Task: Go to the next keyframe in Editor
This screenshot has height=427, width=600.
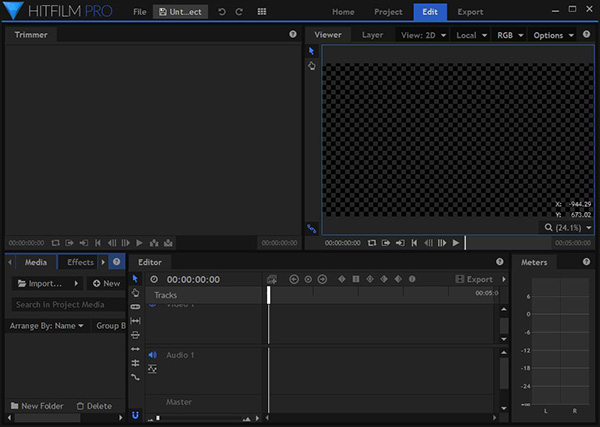Action: coord(322,279)
